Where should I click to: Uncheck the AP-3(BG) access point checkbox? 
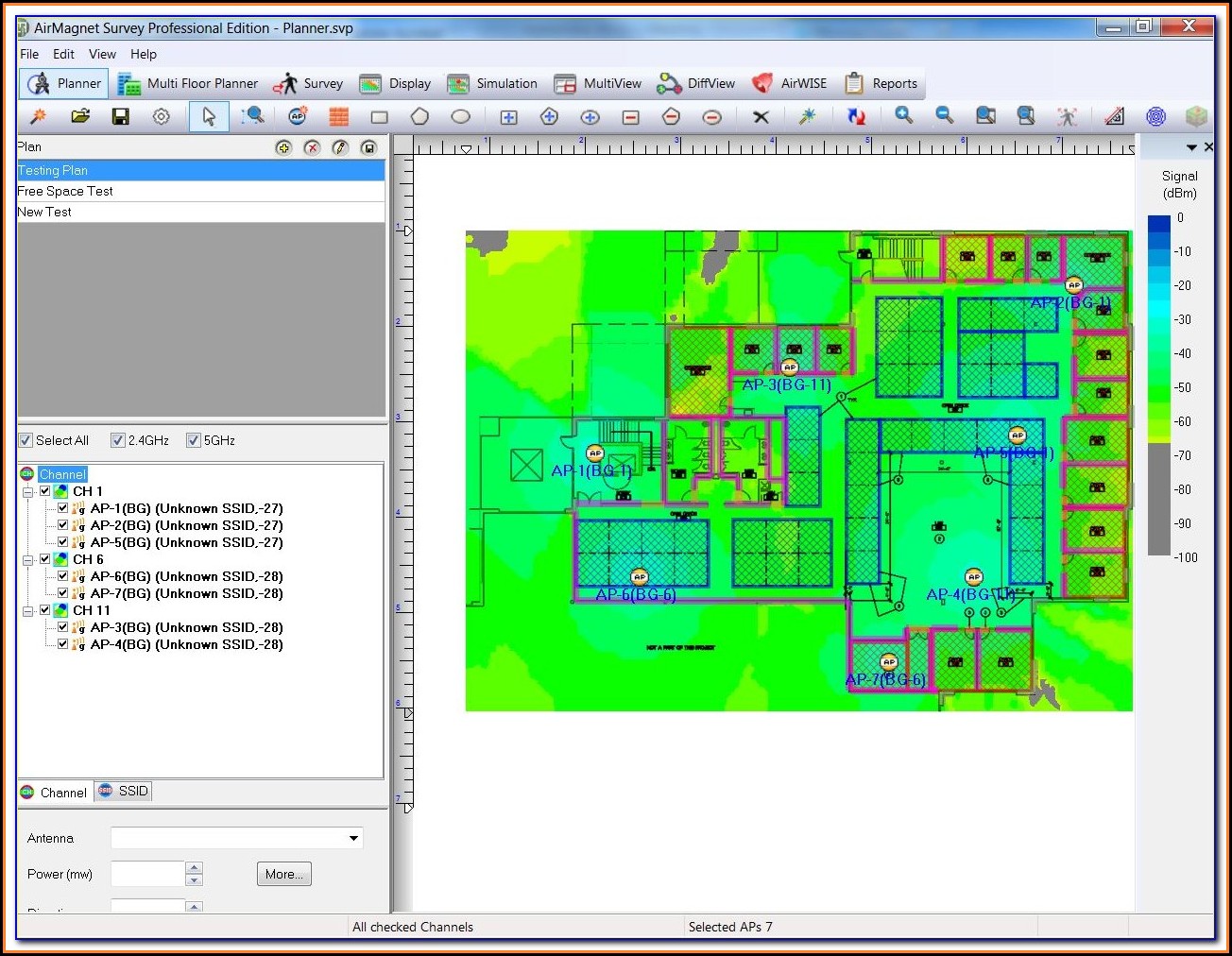[63, 627]
